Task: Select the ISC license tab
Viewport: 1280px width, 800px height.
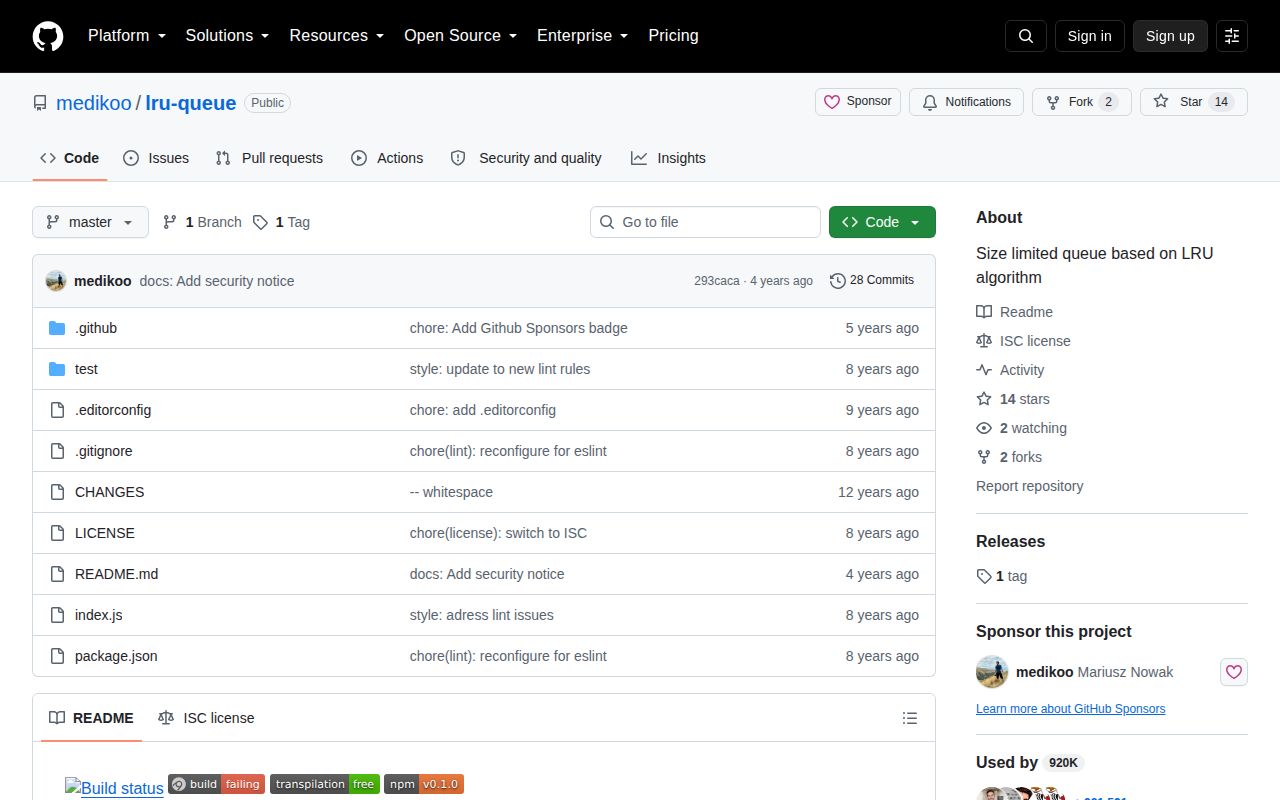Action: tap(206, 718)
